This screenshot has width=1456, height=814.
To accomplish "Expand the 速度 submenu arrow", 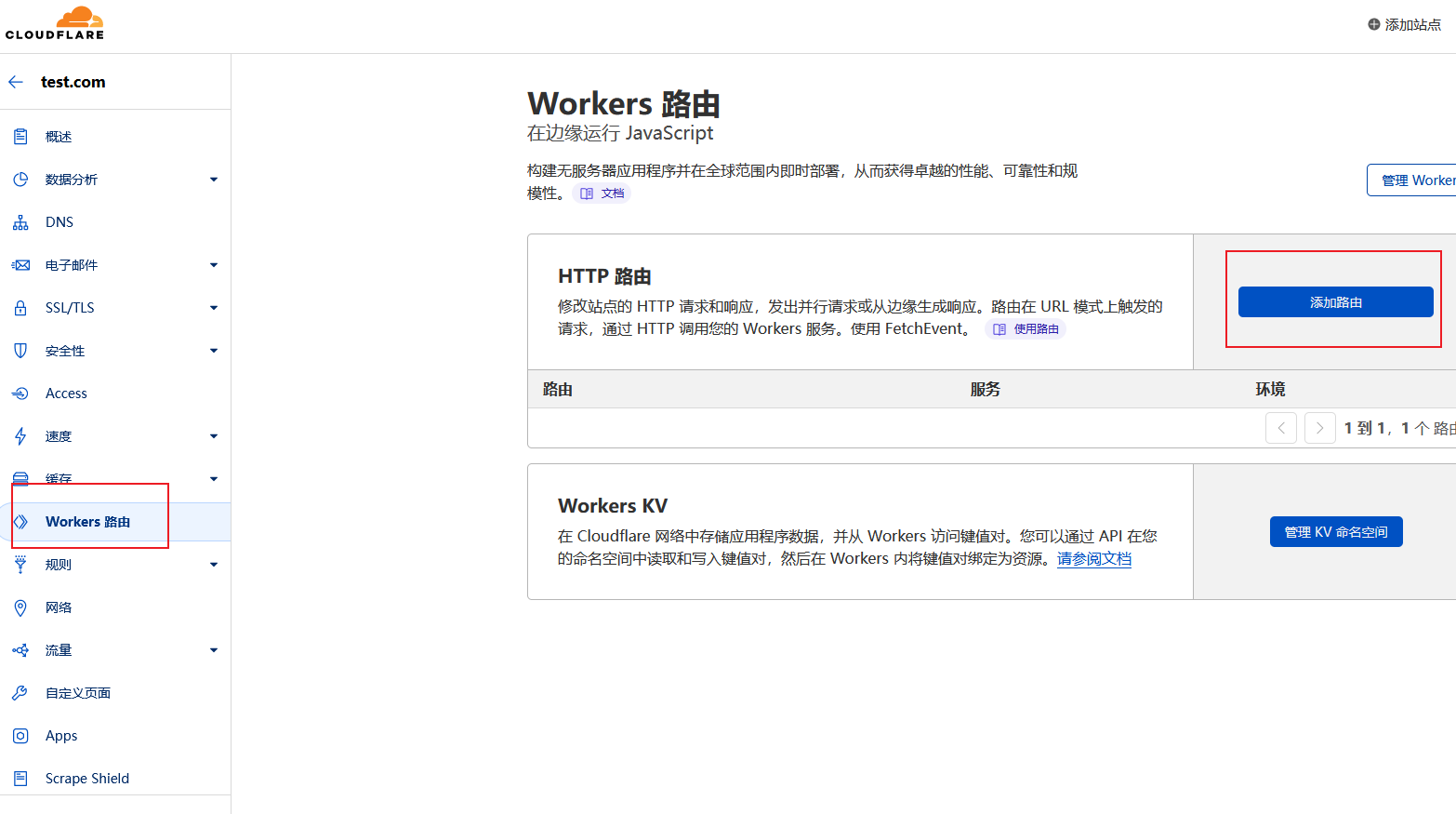I will click(214, 436).
